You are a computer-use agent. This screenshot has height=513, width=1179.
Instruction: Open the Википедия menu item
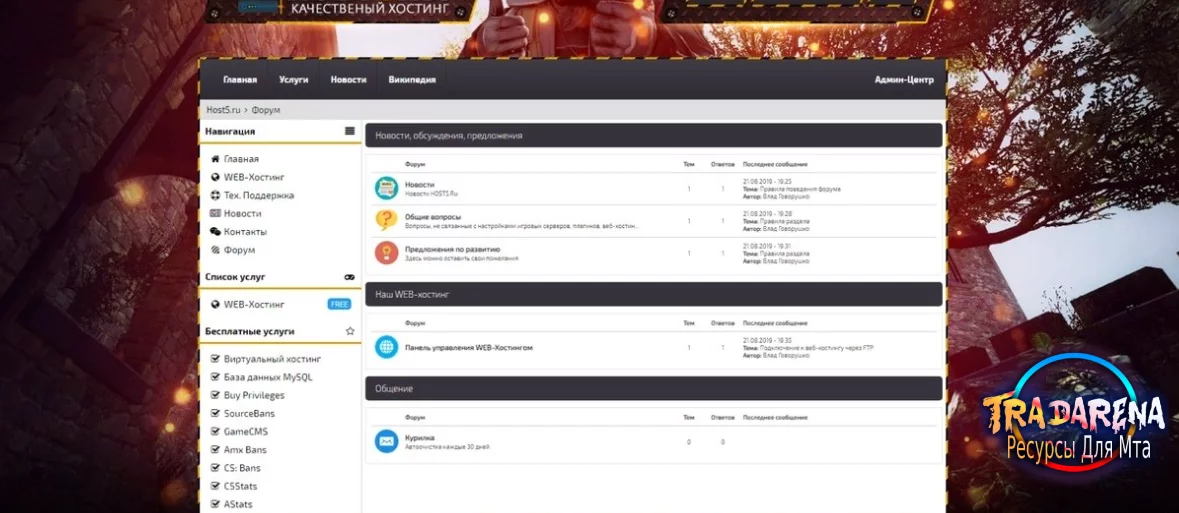point(412,80)
